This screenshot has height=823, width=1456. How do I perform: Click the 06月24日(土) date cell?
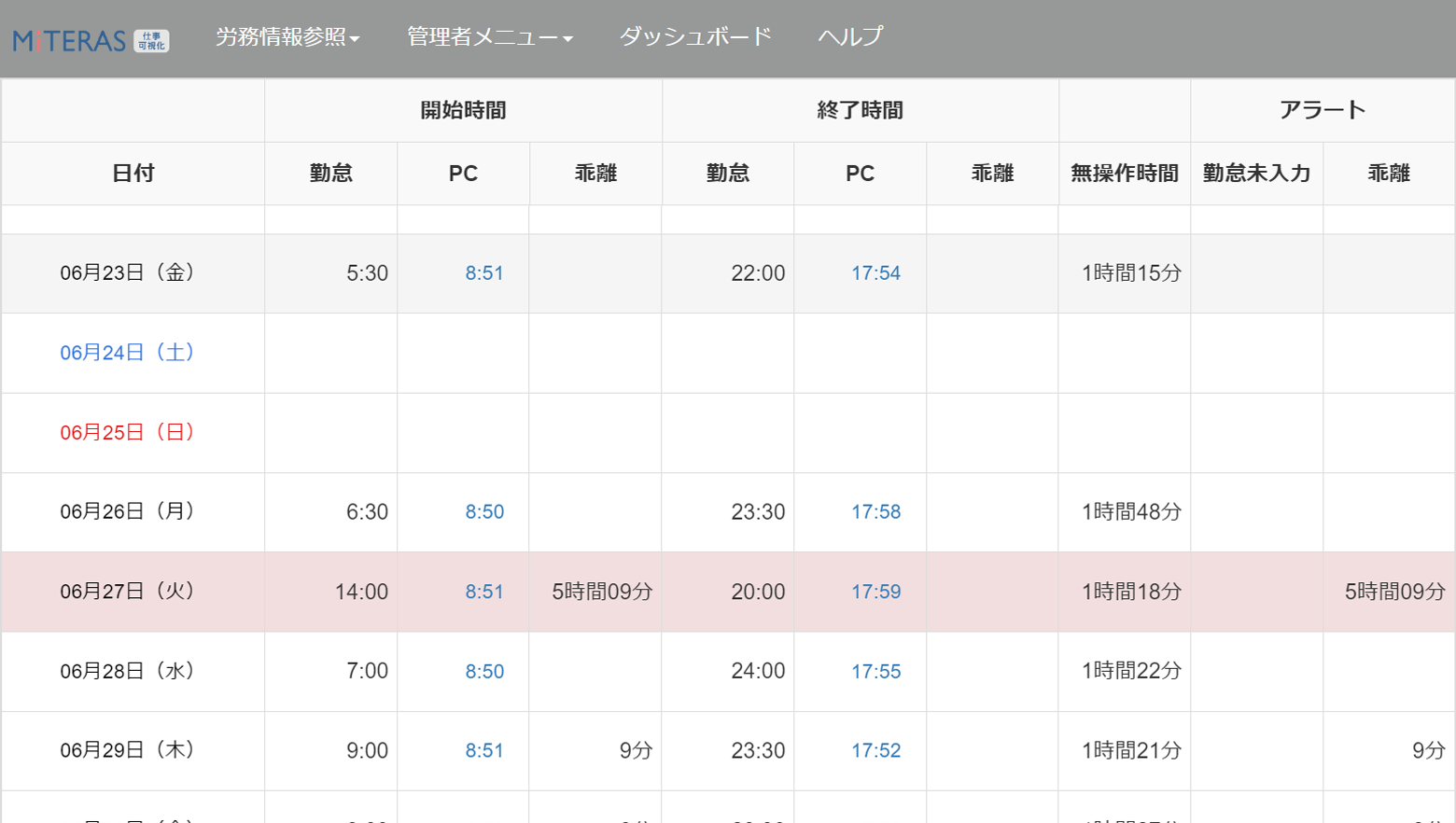point(127,353)
